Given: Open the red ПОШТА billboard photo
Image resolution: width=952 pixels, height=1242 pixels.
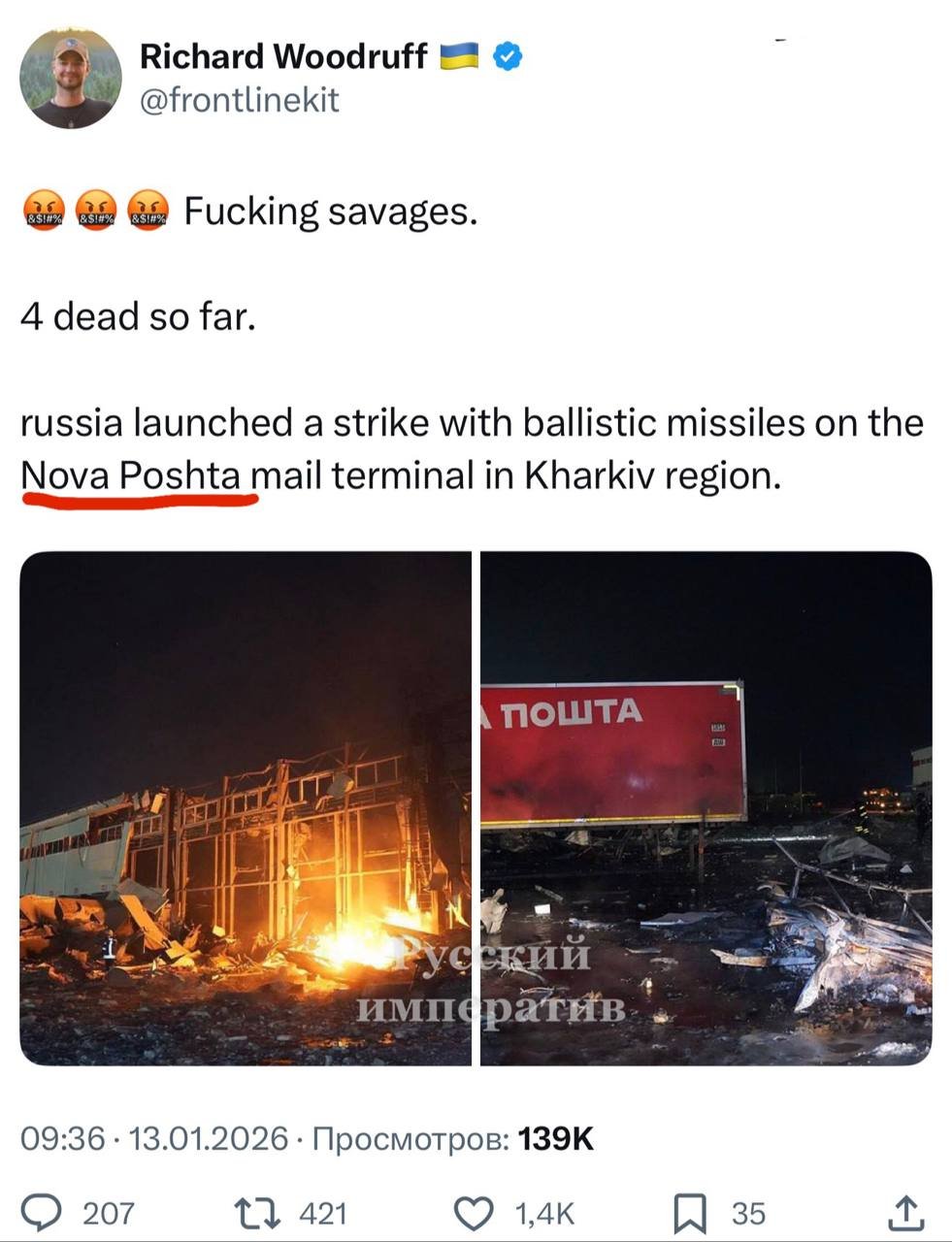Looking at the screenshot, I should tap(706, 808).
